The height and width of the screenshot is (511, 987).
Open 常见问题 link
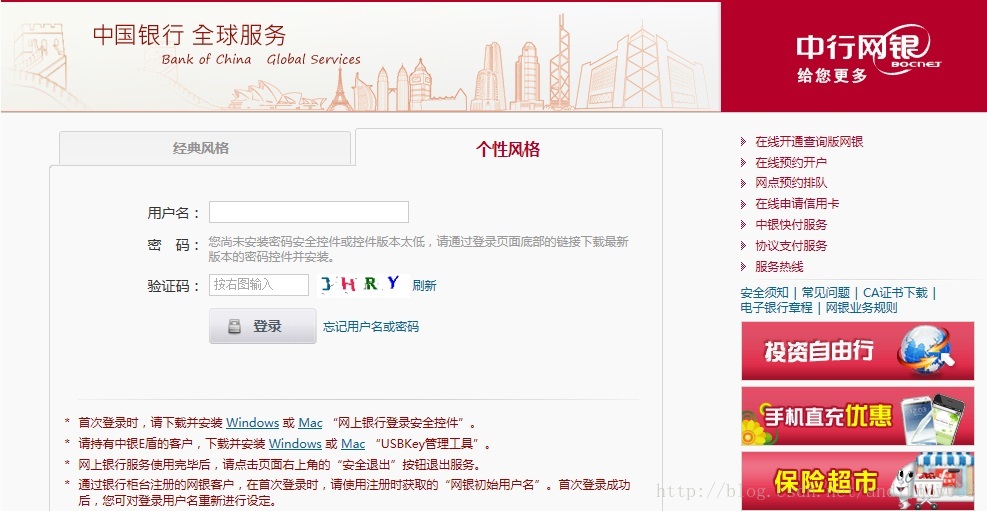[x=825, y=293]
